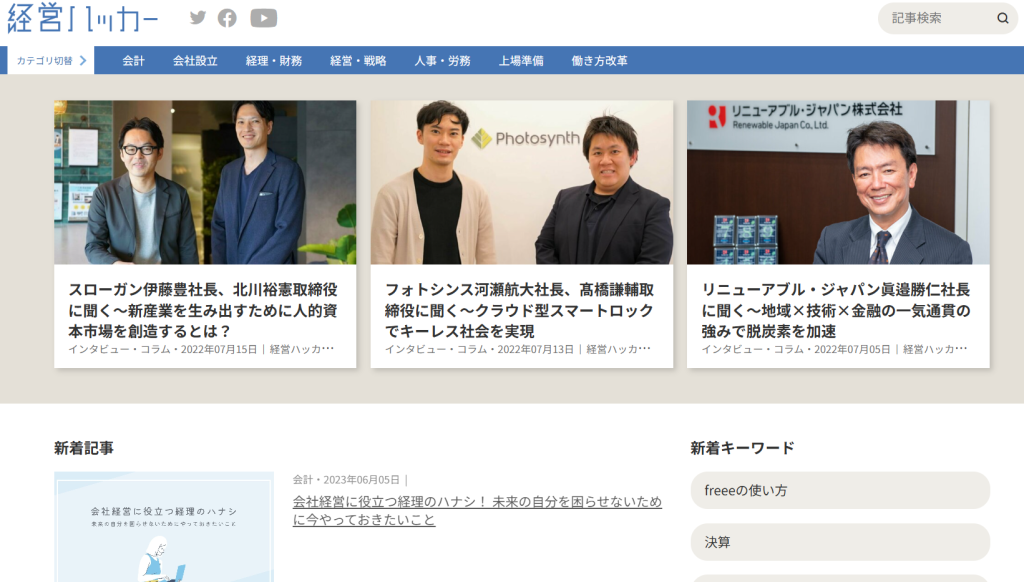Open the YouTube icon link
1024x582 pixels.
263,18
